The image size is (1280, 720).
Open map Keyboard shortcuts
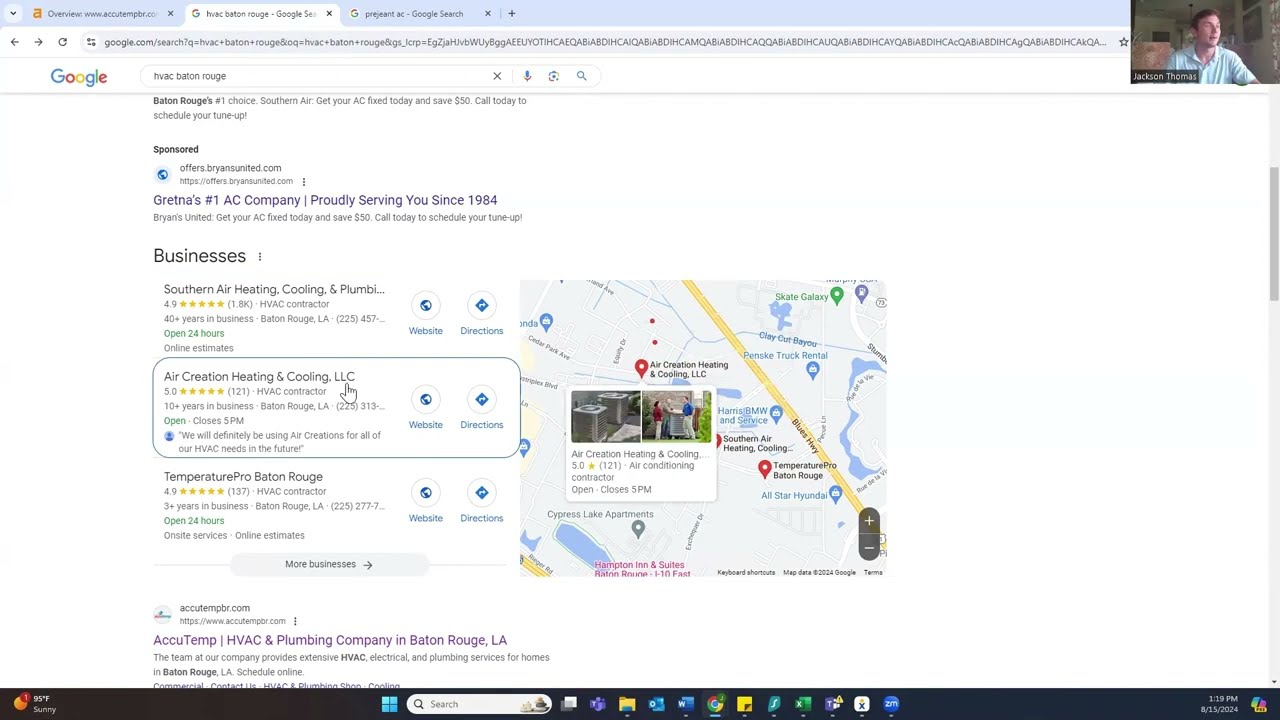click(x=746, y=573)
